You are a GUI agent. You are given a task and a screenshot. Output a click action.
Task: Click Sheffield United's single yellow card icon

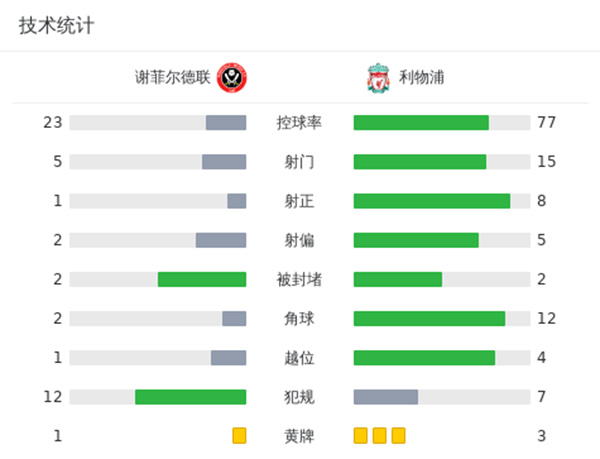click(x=239, y=436)
